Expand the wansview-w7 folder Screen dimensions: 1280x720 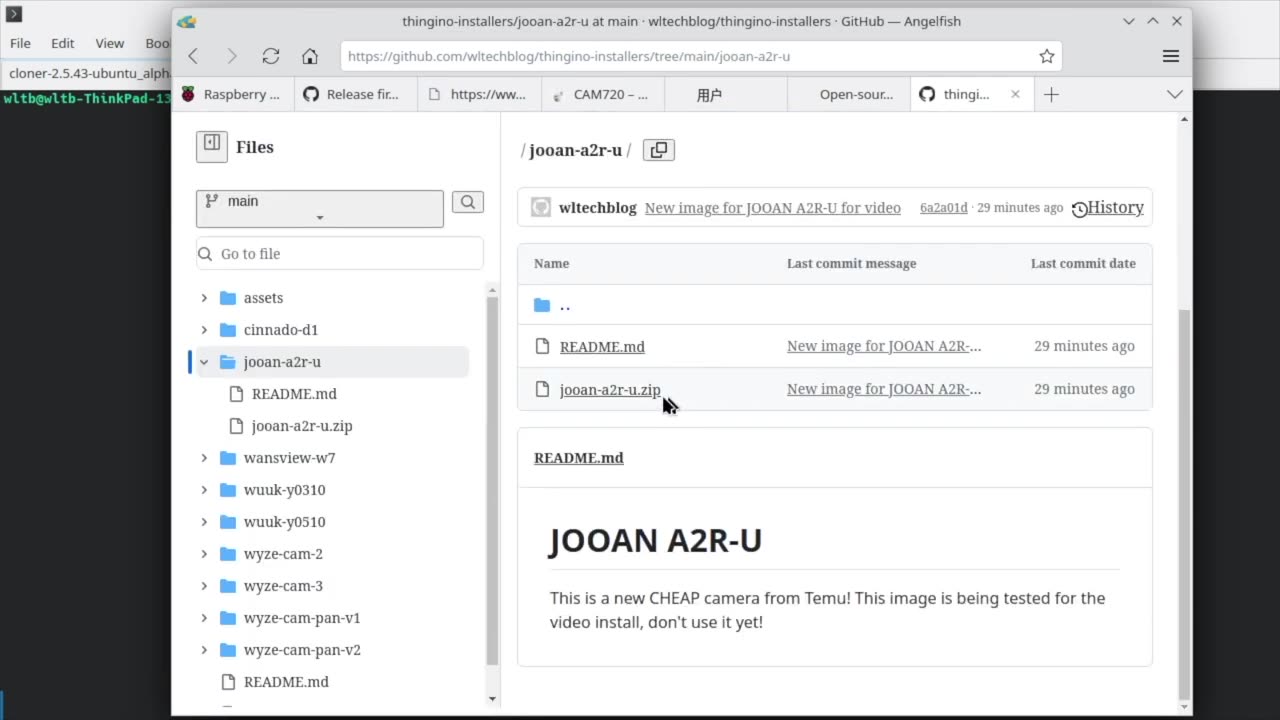click(204, 458)
